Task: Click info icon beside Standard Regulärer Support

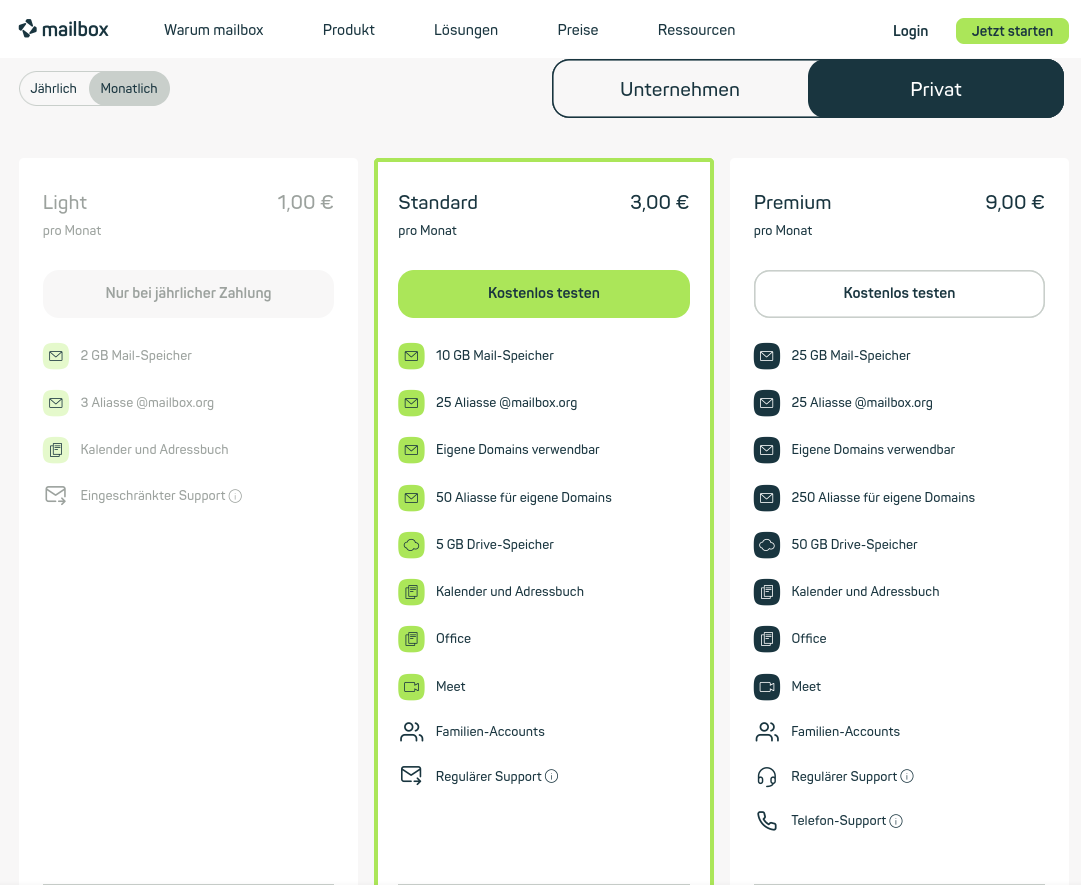Action: 552,777
